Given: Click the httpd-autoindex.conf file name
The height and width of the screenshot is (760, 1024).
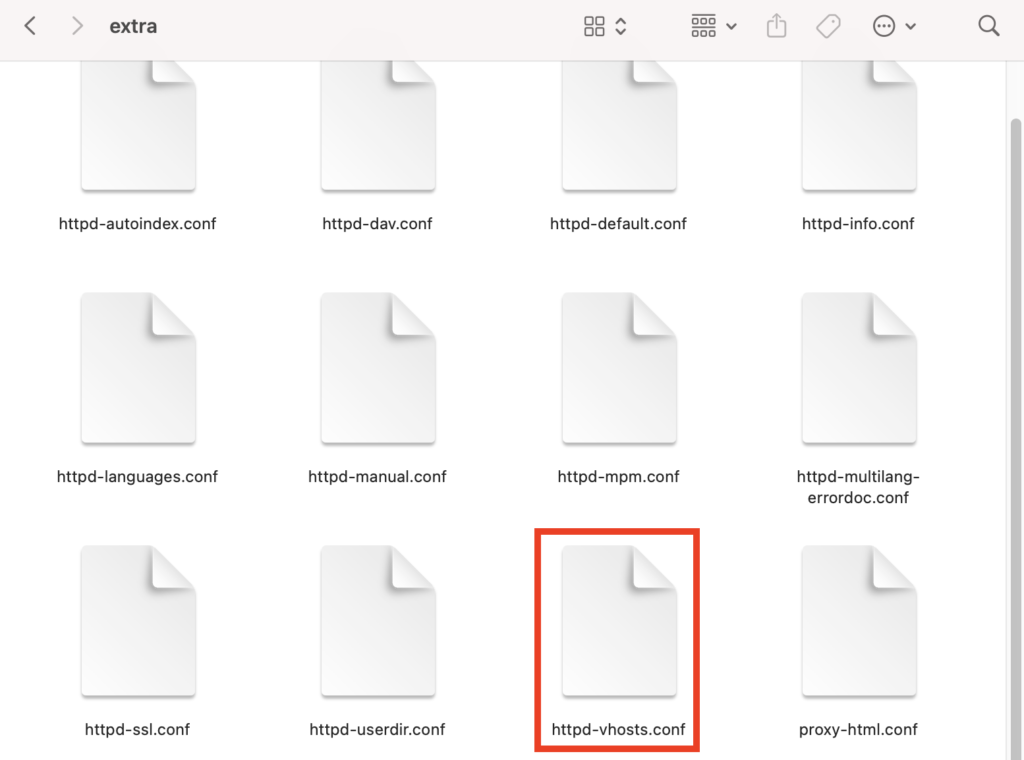Looking at the screenshot, I should pos(137,224).
